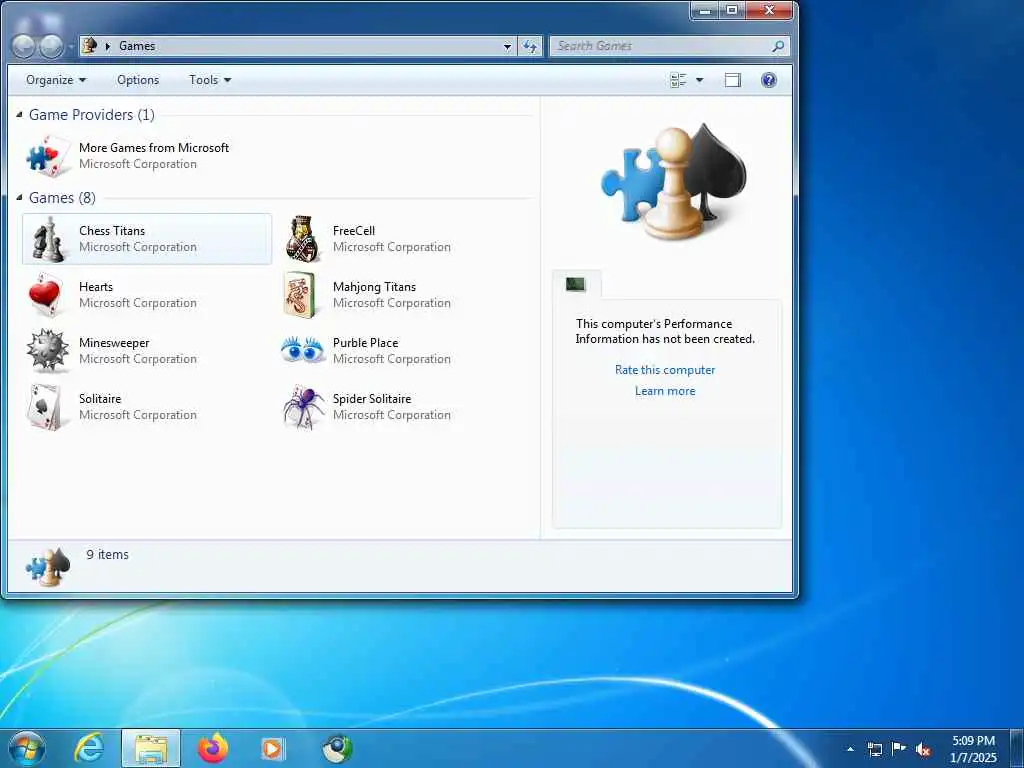Click the Games icon in details pane

[x=48, y=566]
